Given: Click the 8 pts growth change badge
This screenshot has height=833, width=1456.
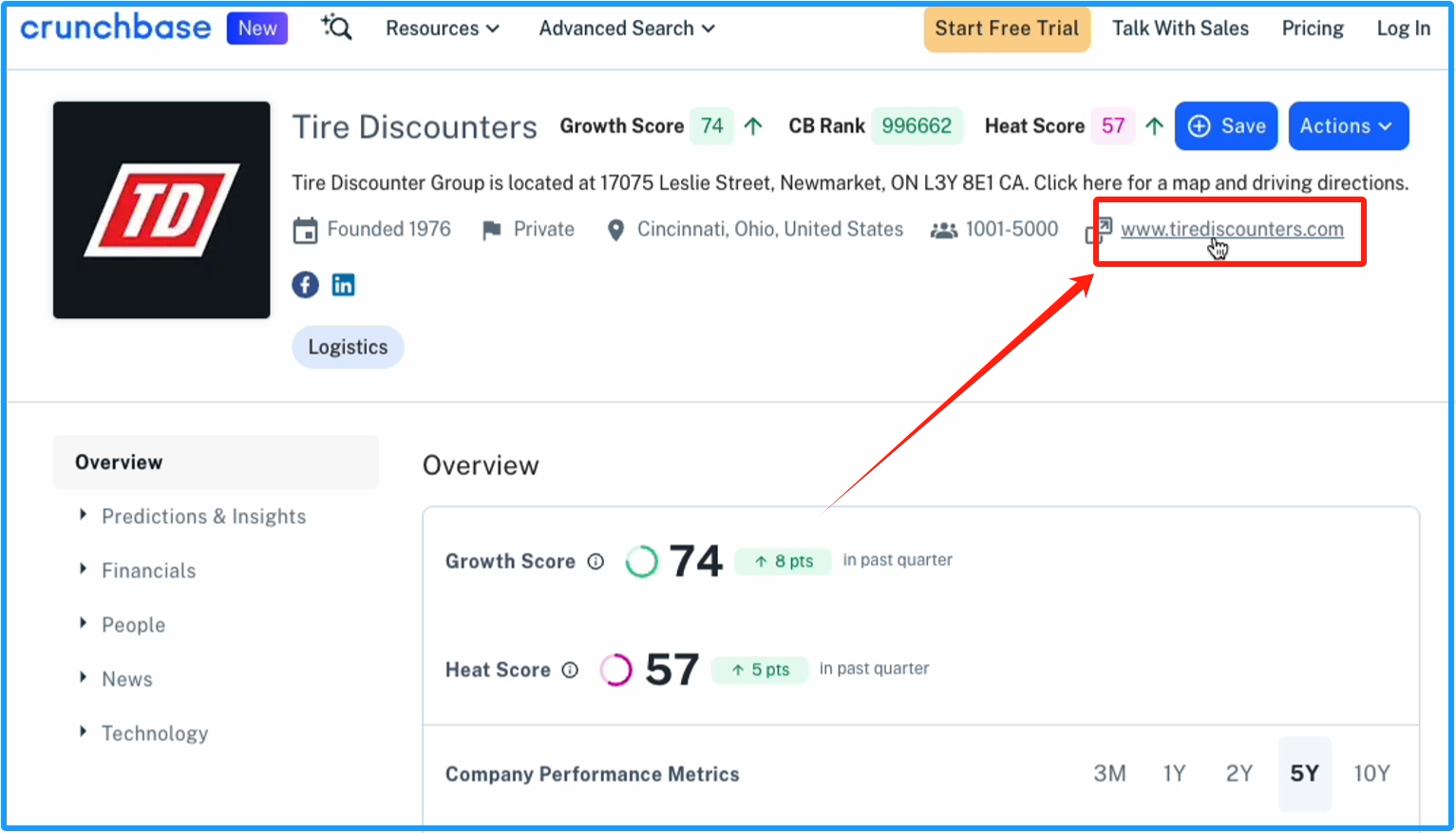Looking at the screenshot, I should [x=784, y=561].
